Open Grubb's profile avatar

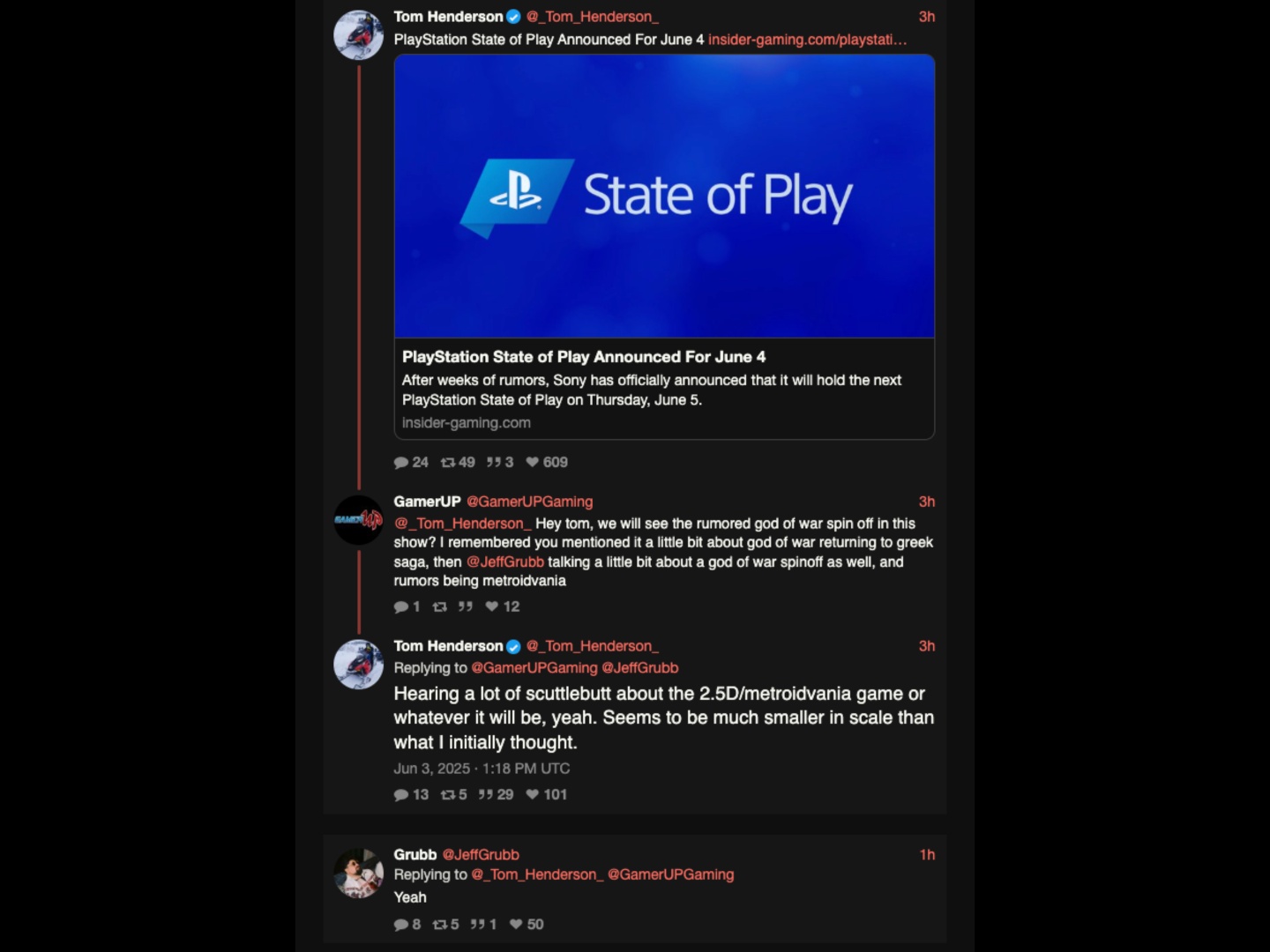click(x=358, y=874)
